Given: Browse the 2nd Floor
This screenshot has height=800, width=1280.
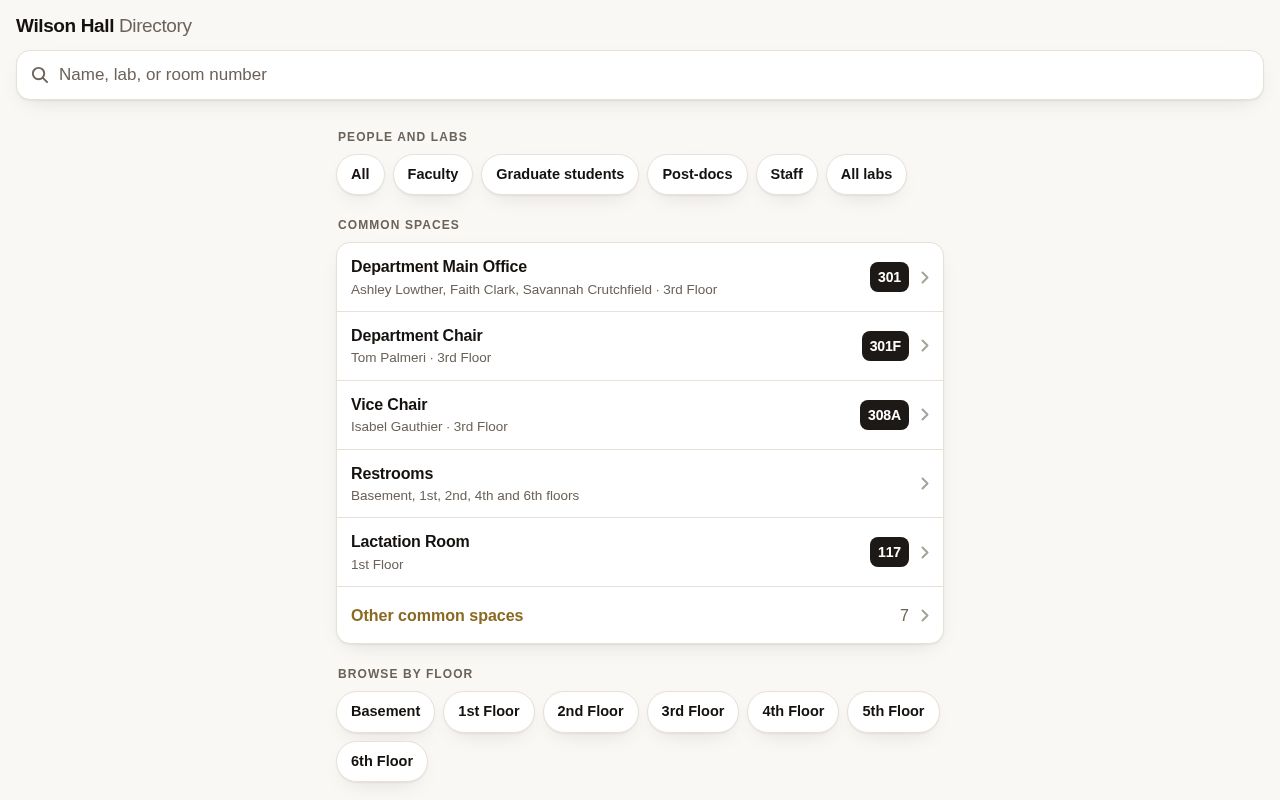Looking at the screenshot, I should [591, 711].
